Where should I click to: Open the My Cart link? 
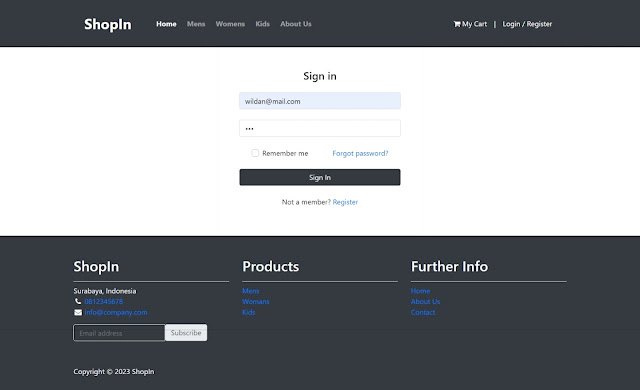coord(470,24)
